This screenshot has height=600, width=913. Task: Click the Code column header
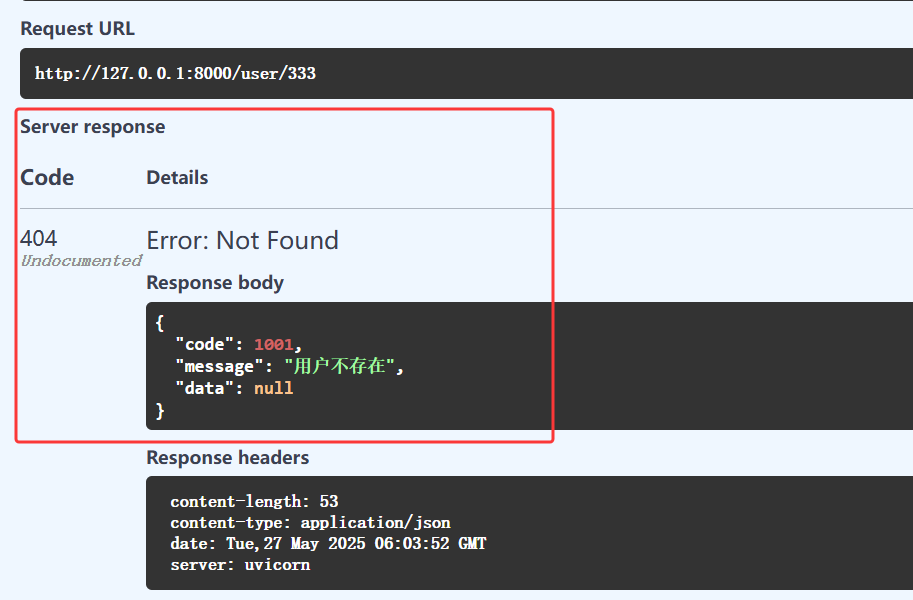pyautogui.click(x=47, y=178)
